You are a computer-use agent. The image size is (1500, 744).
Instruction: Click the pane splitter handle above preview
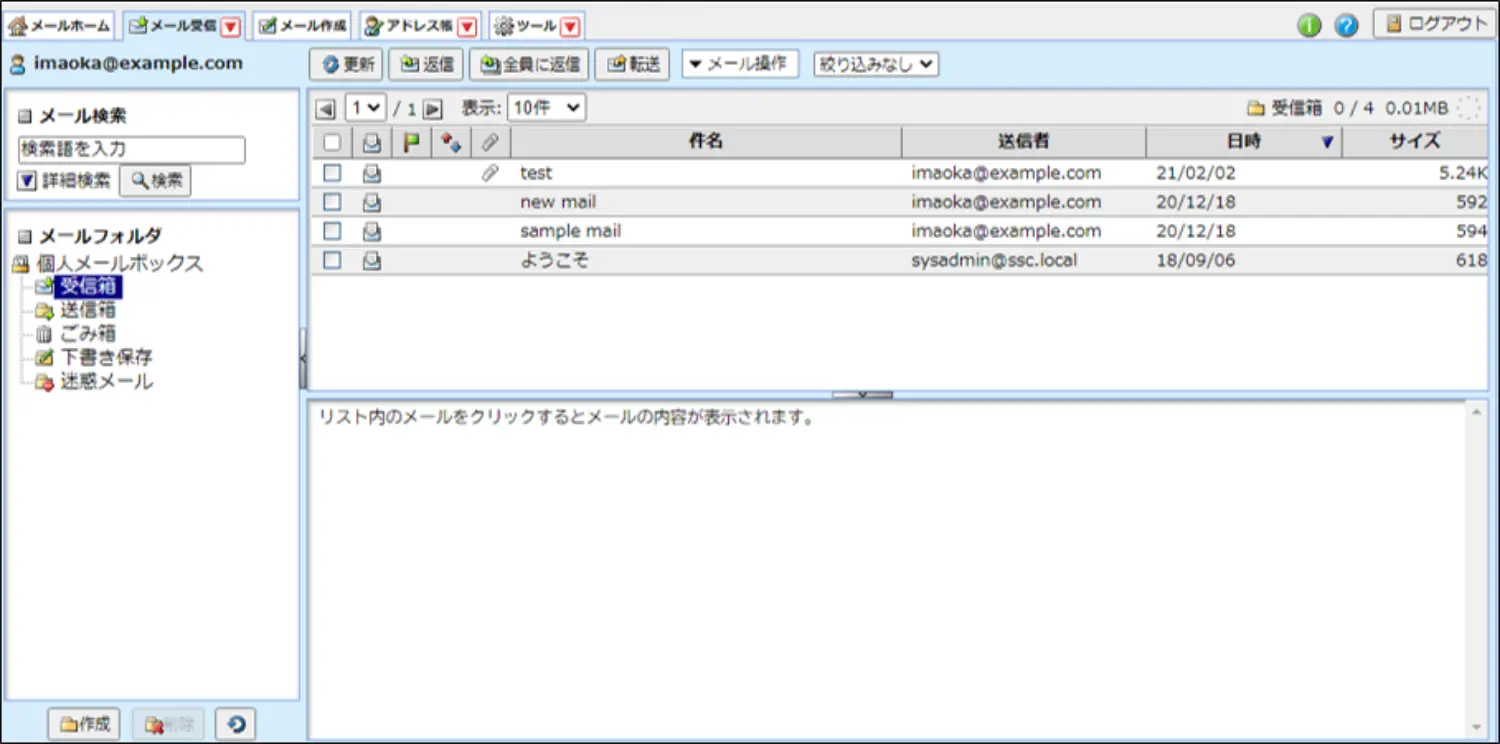(862, 395)
